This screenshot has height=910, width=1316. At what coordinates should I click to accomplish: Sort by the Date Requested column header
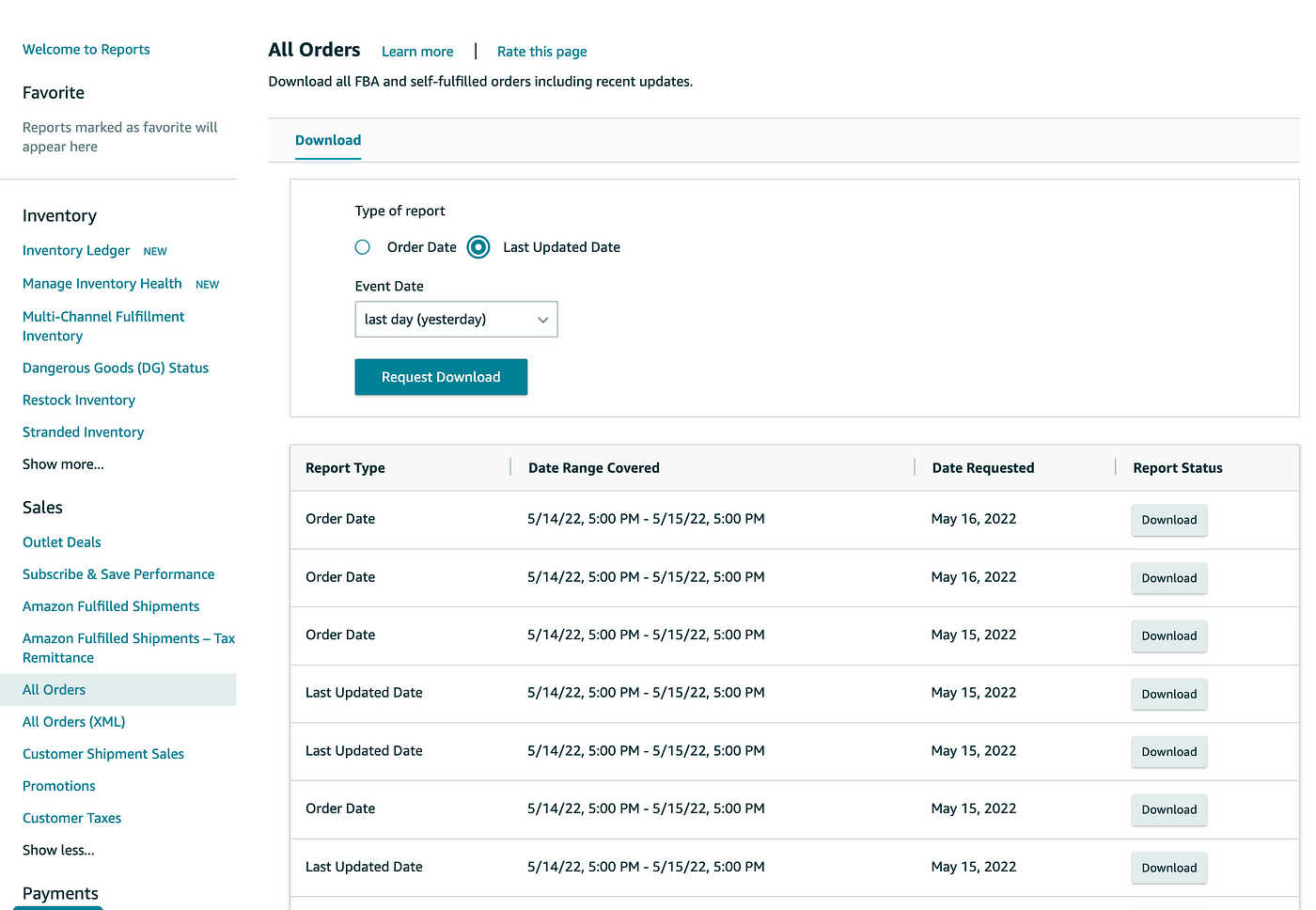pyautogui.click(x=983, y=468)
